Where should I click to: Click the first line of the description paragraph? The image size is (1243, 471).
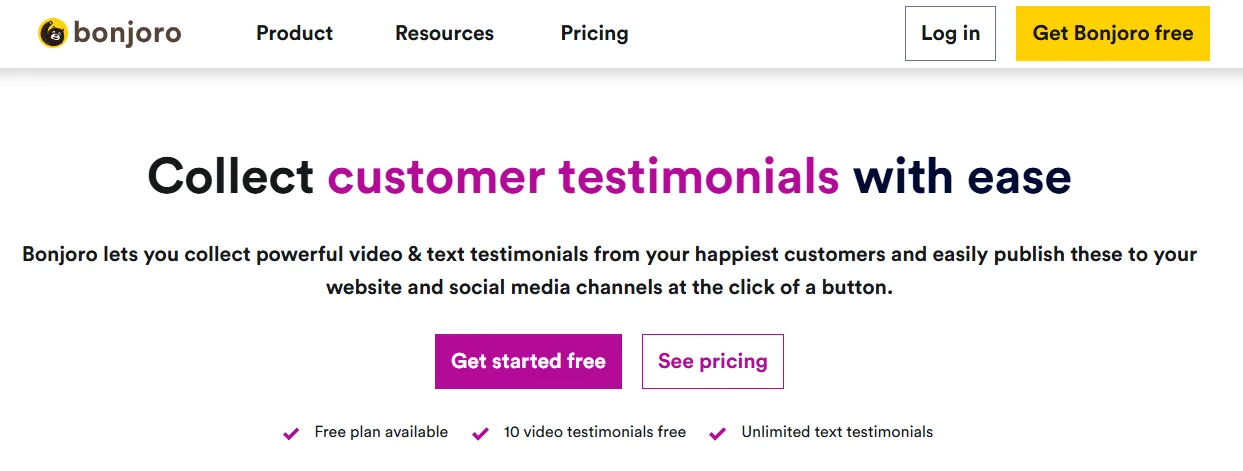[609, 254]
